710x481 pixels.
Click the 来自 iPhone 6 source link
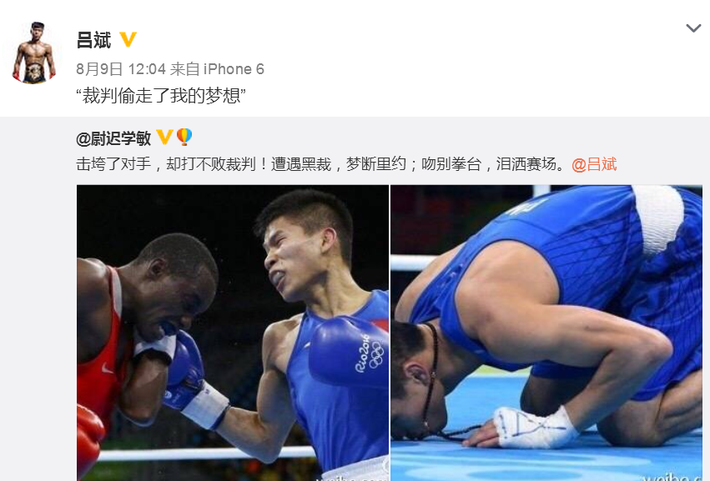point(217,69)
